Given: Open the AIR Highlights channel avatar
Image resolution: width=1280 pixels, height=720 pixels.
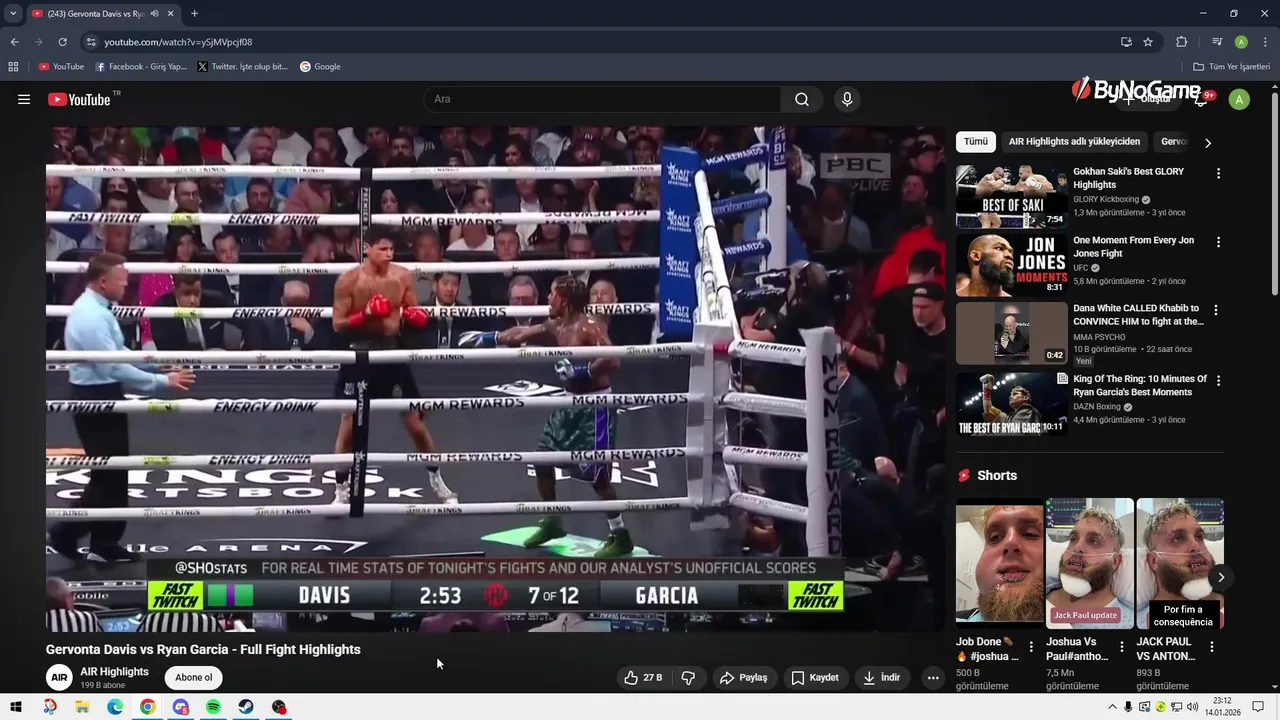Looking at the screenshot, I should tap(59, 678).
